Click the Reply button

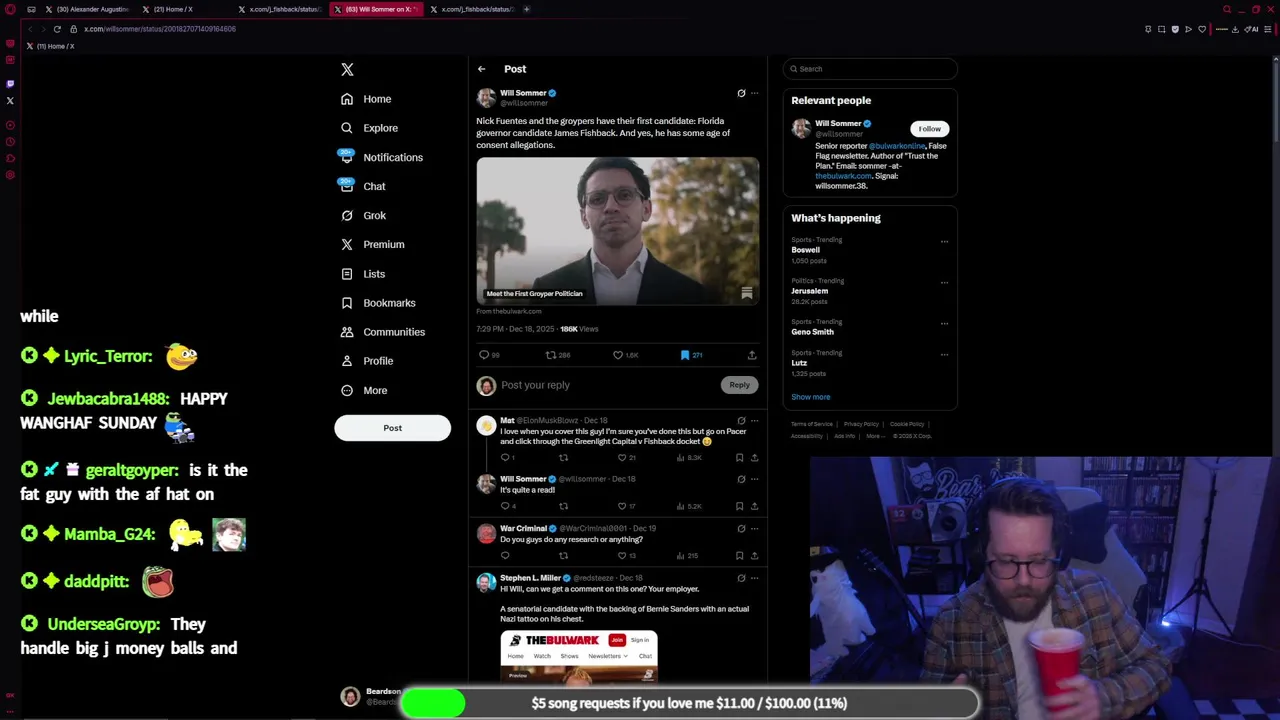point(739,385)
